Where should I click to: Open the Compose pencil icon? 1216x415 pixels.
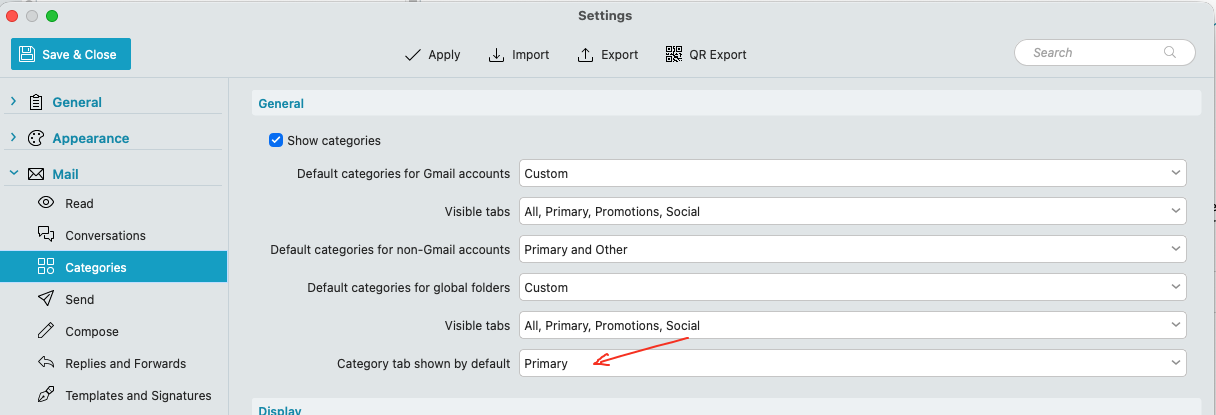click(46, 331)
